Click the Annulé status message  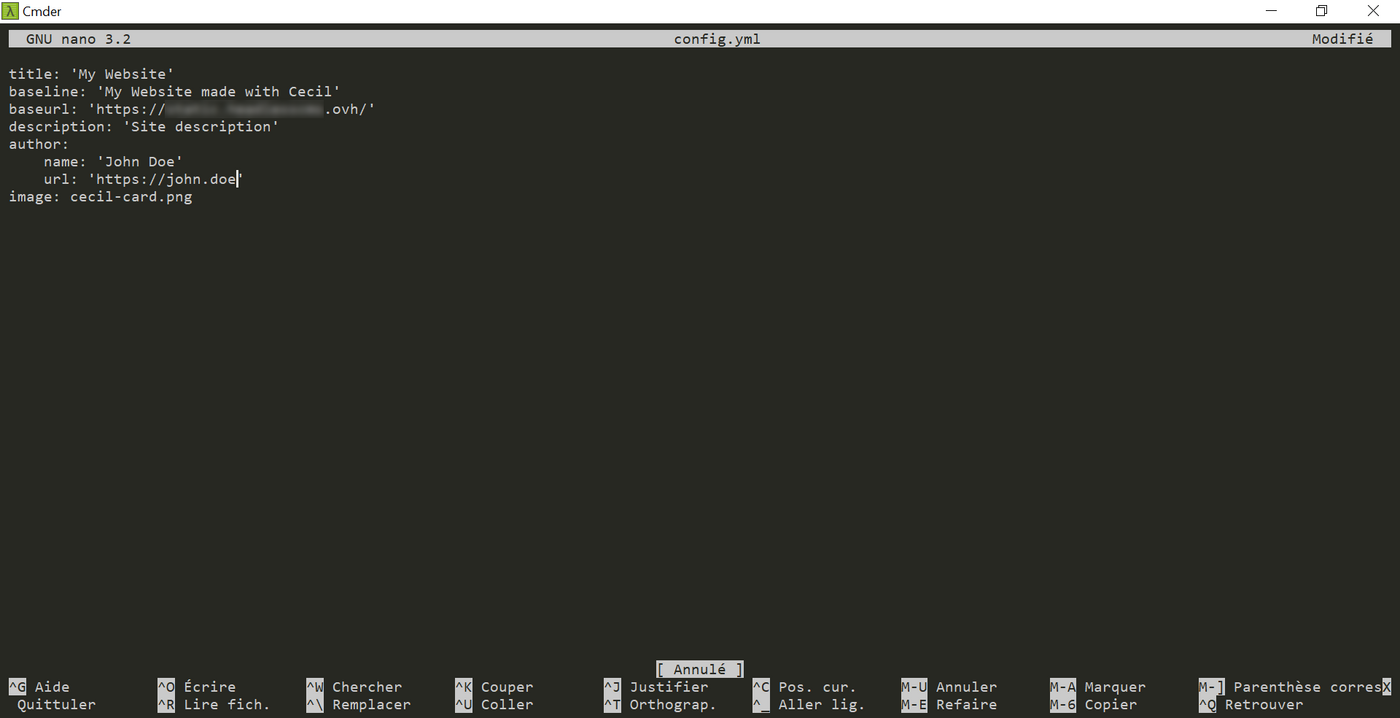tap(699, 668)
